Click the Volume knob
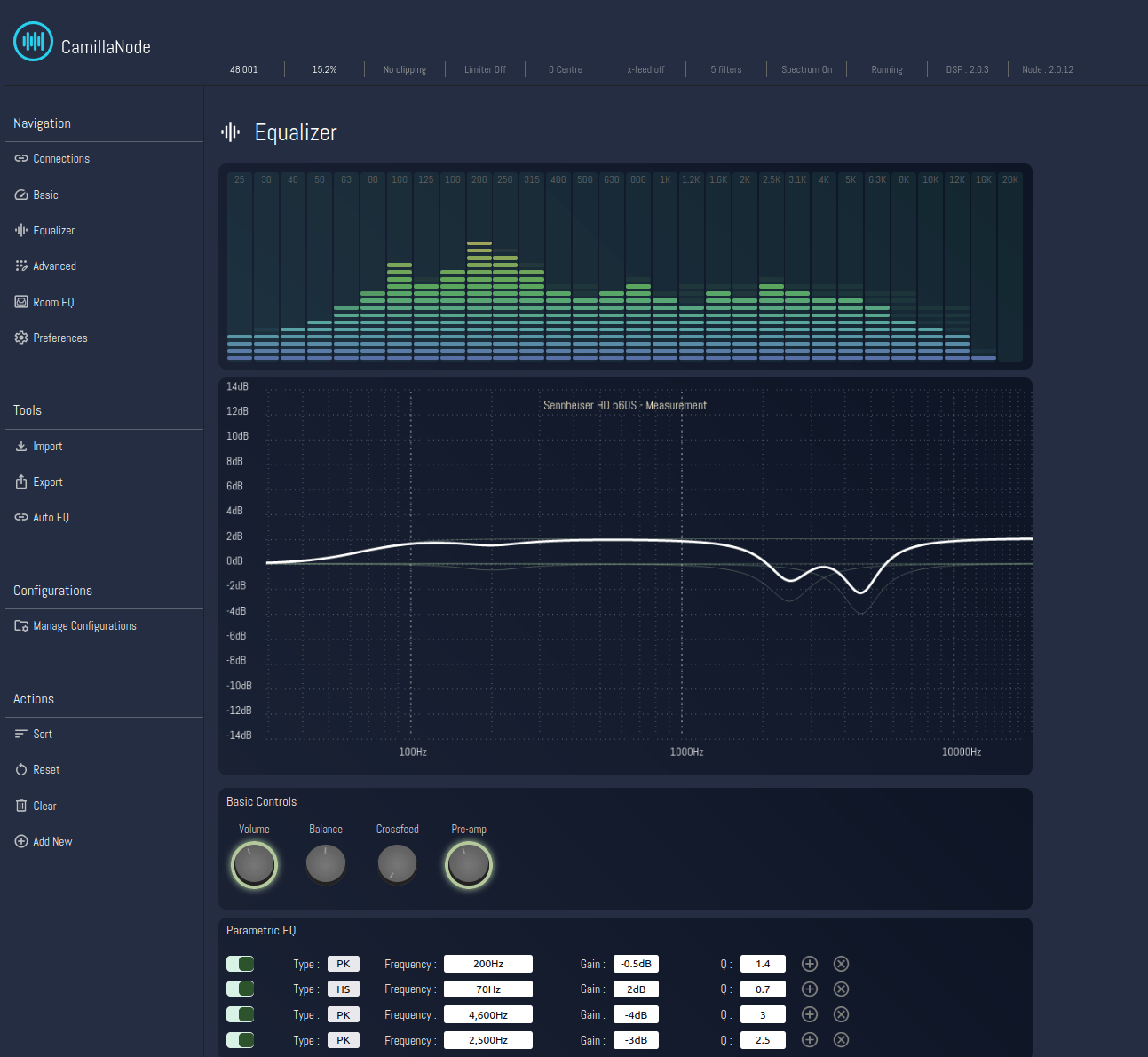1148x1057 pixels. point(254,864)
